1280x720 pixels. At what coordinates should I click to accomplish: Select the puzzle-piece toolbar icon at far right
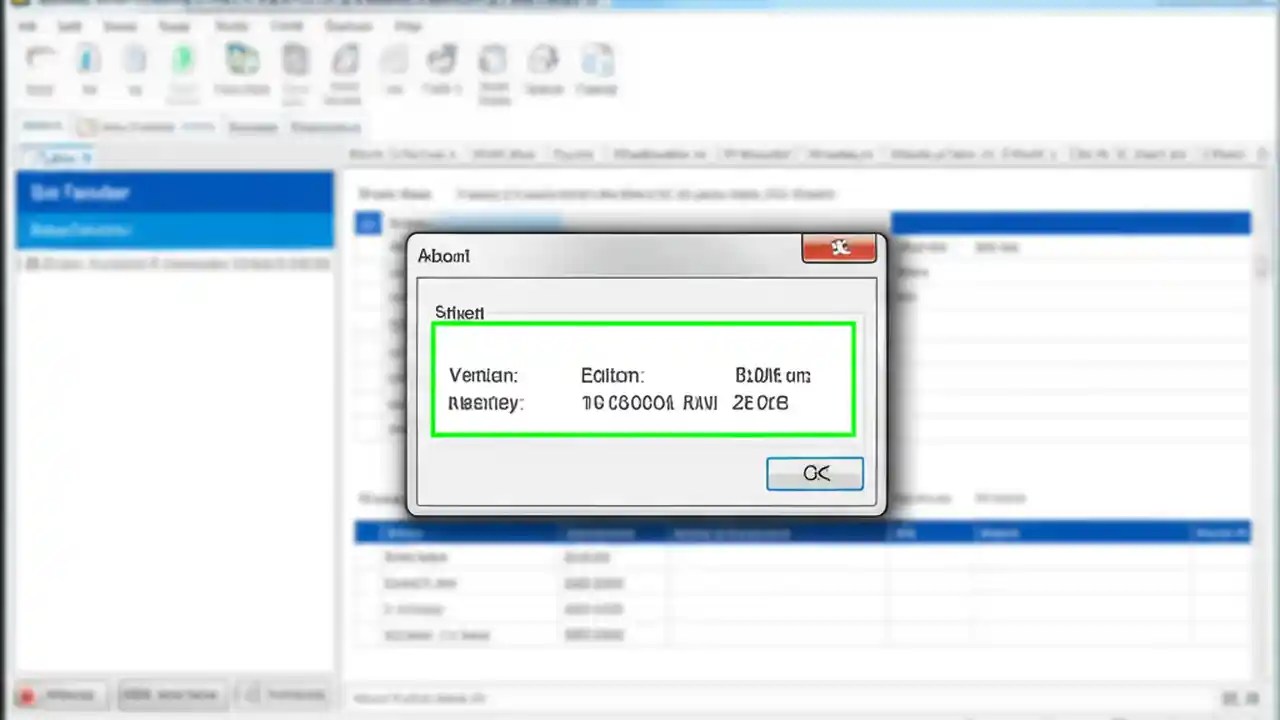click(598, 58)
